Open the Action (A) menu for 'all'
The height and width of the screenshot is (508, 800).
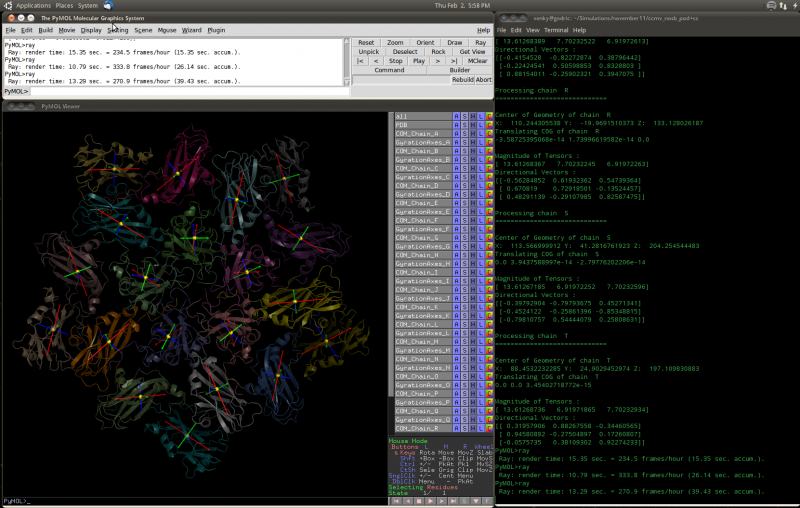tap(457, 116)
